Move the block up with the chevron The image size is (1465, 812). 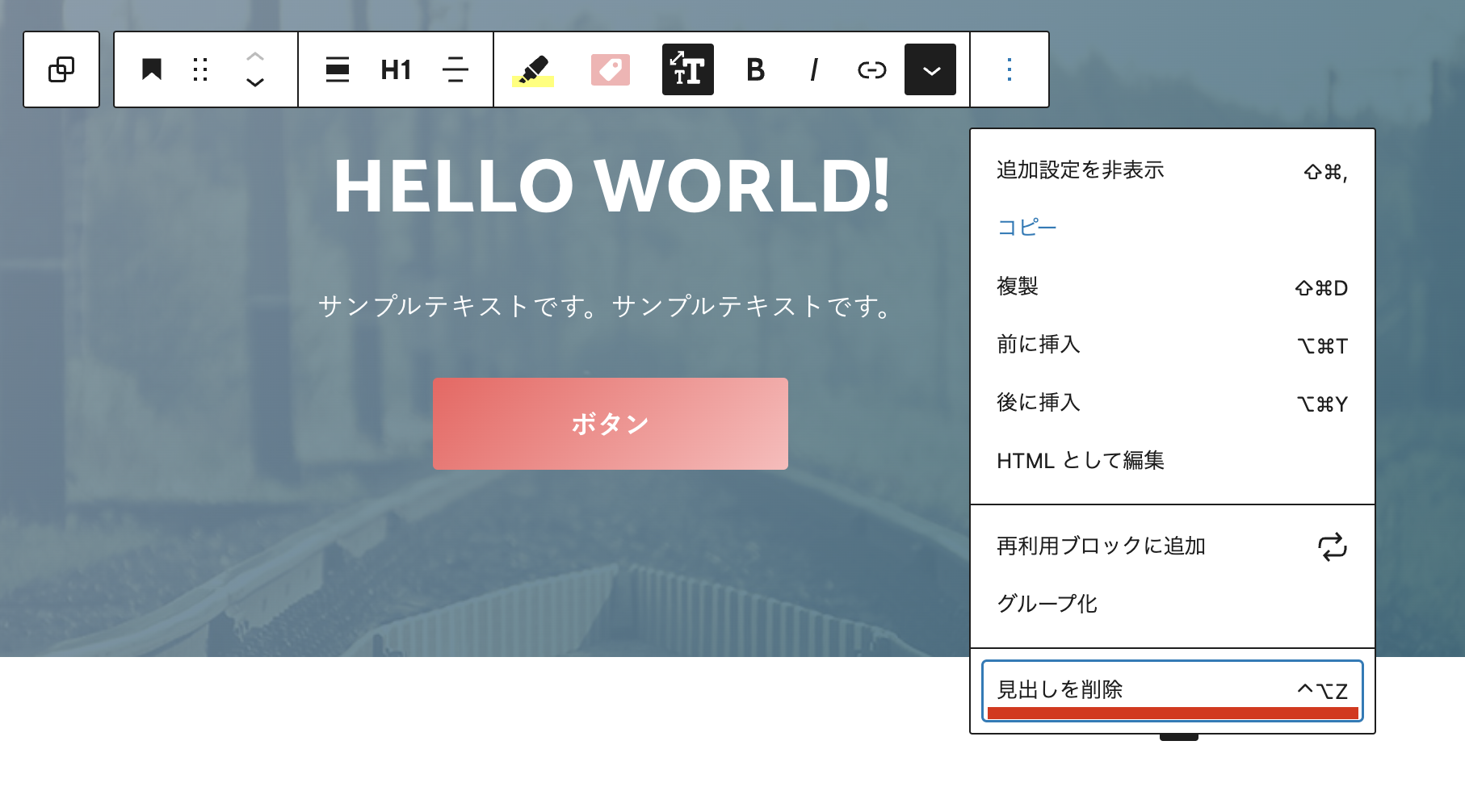click(x=255, y=57)
